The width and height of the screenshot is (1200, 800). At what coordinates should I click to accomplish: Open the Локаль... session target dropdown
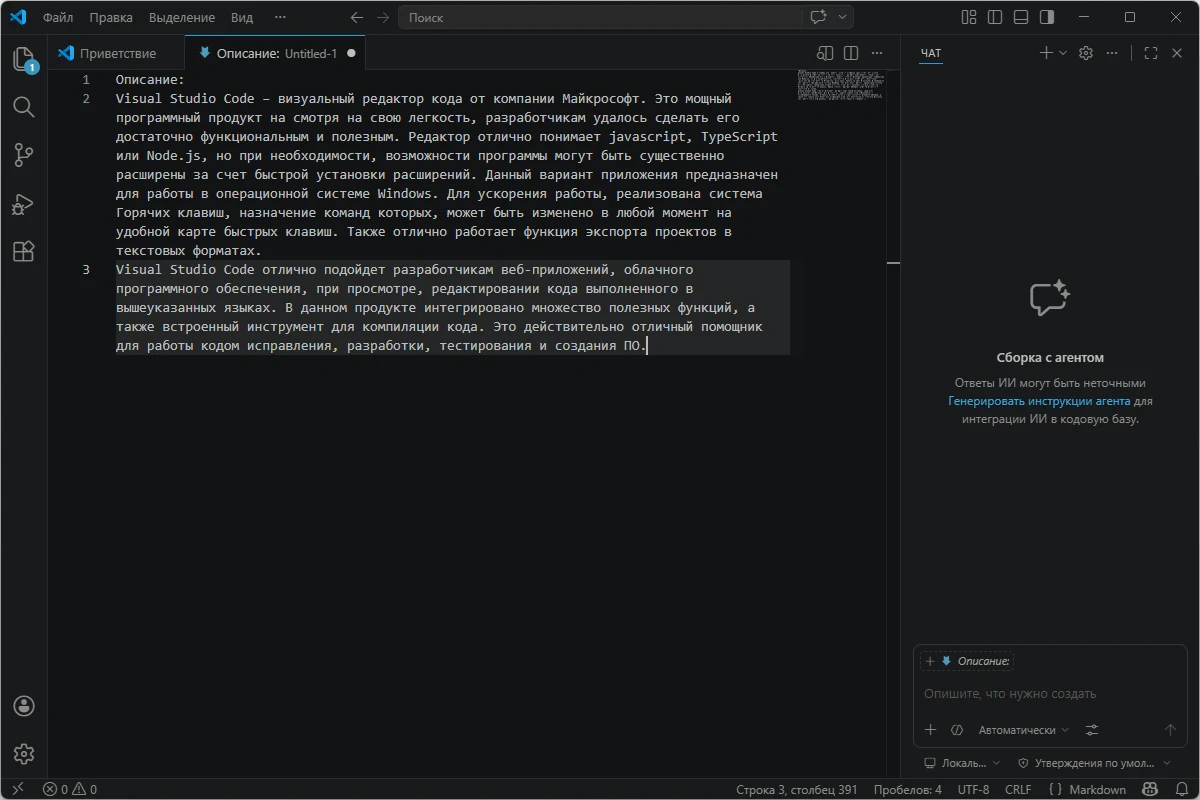pyautogui.click(x=962, y=762)
